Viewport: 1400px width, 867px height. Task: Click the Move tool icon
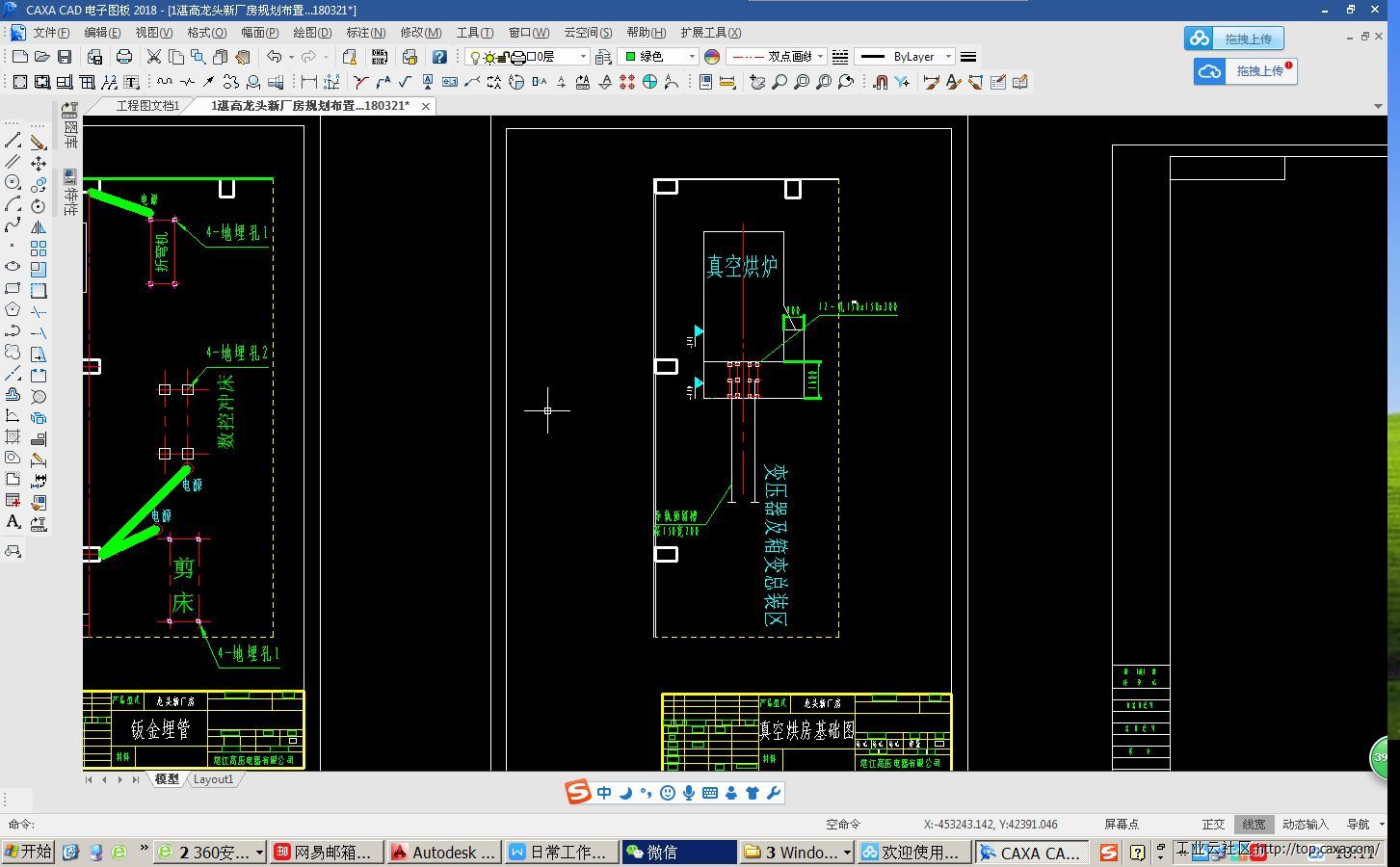[39, 163]
